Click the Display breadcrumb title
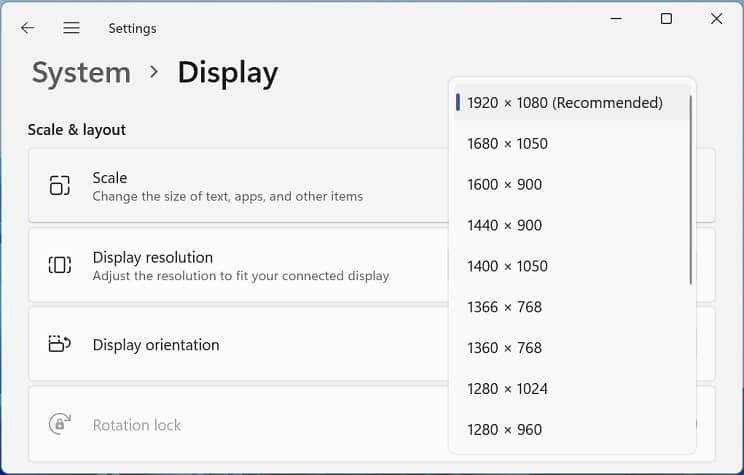This screenshot has width=744, height=475. click(x=228, y=73)
